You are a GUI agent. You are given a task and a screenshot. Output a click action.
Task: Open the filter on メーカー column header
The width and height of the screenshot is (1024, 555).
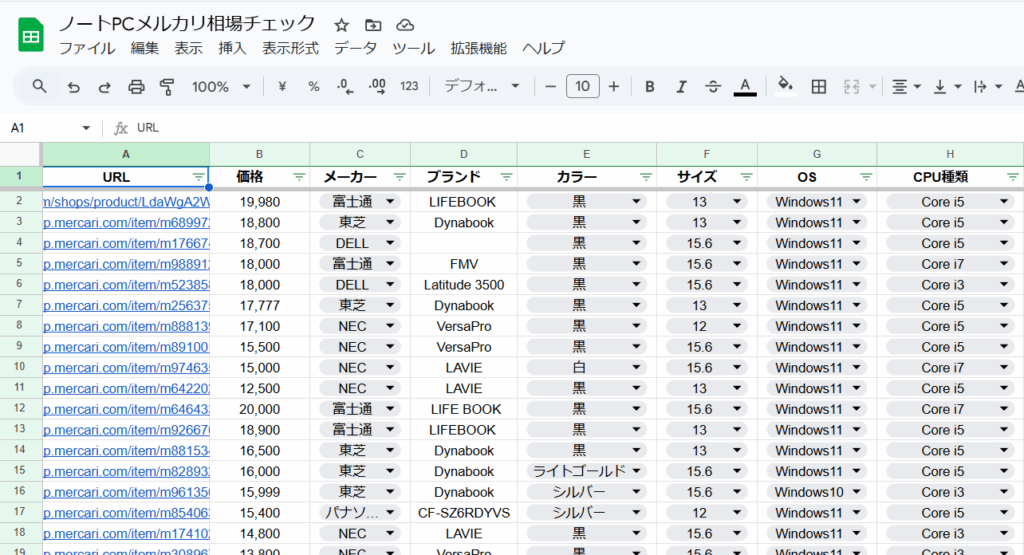(400, 177)
